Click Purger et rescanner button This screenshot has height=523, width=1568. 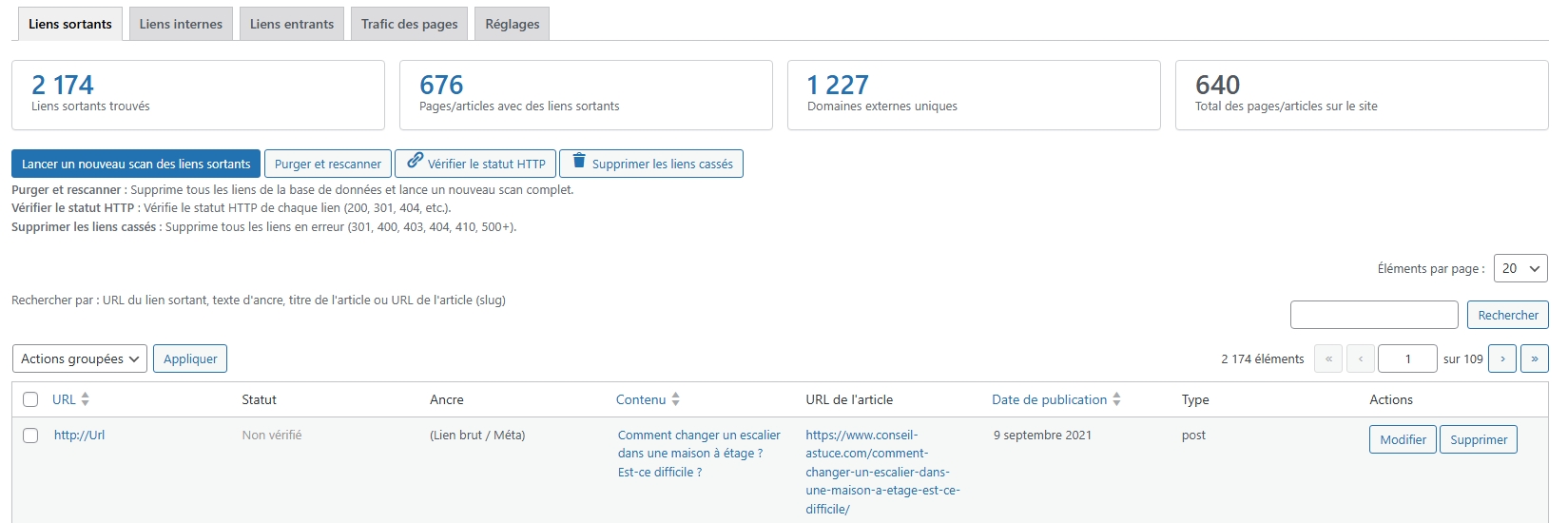pyautogui.click(x=328, y=164)
